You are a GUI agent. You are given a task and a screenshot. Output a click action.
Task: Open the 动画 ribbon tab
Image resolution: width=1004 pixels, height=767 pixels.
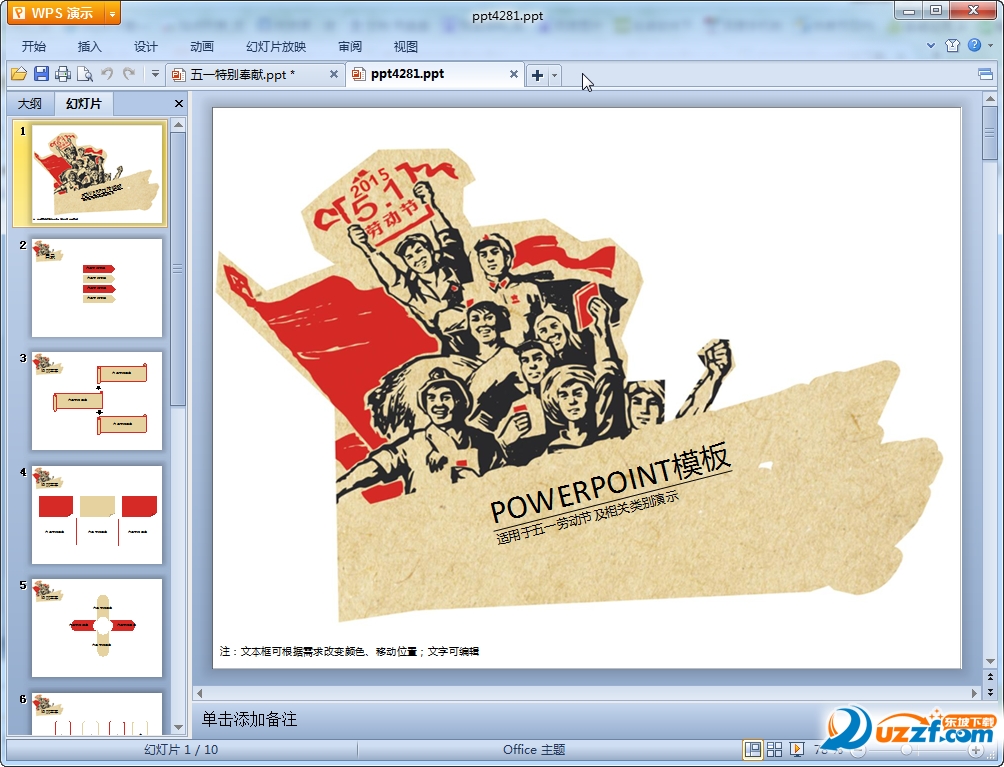click(202, 47)
